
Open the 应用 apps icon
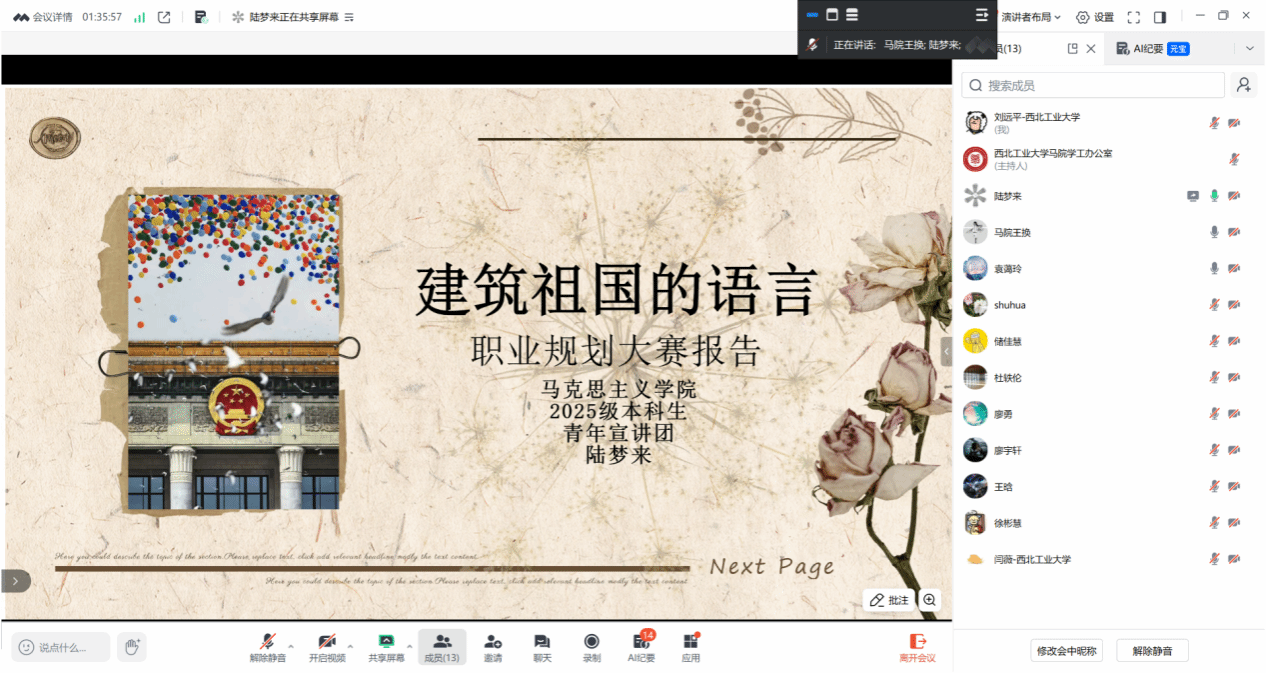[690, 646]
